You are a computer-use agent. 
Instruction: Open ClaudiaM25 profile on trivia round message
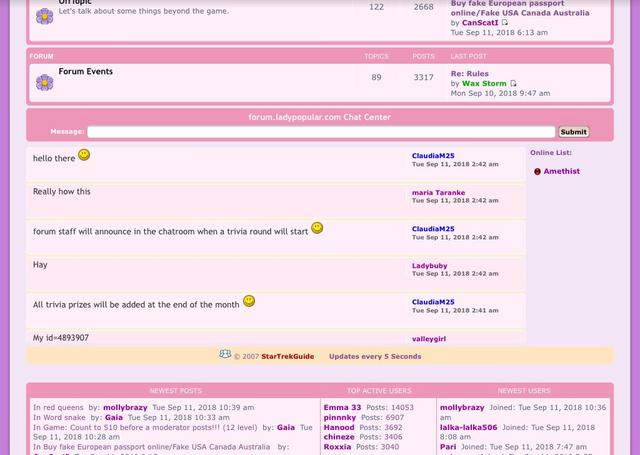click(x=433, y=229)
